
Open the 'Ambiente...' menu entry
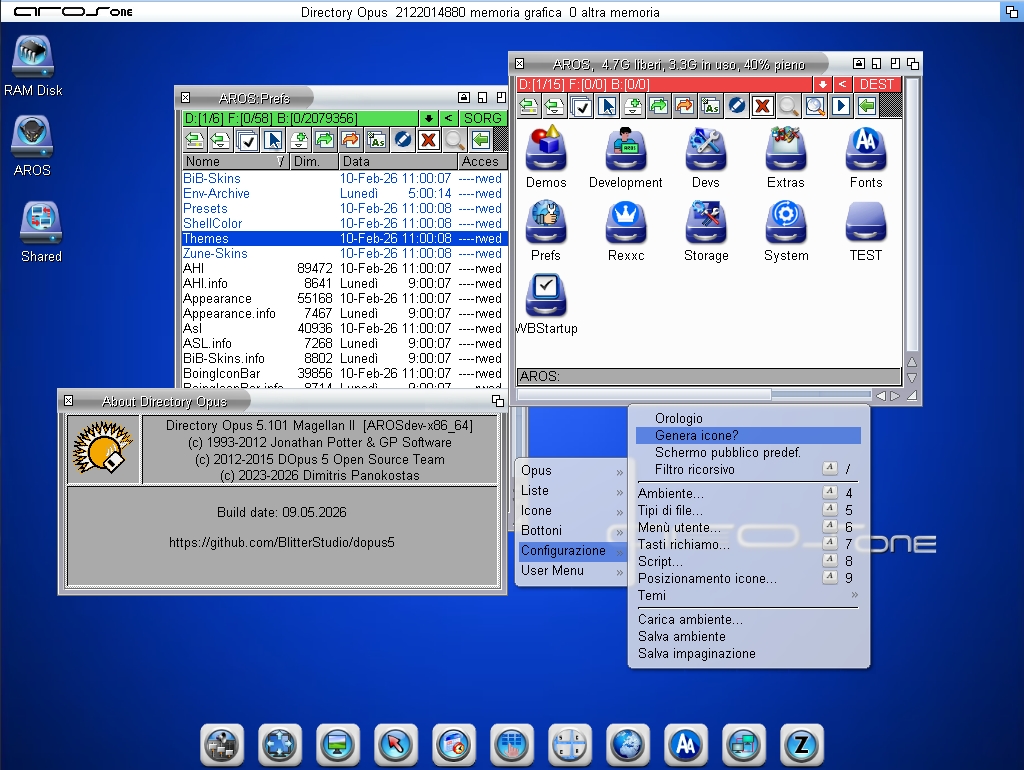(x=748, y=494)
